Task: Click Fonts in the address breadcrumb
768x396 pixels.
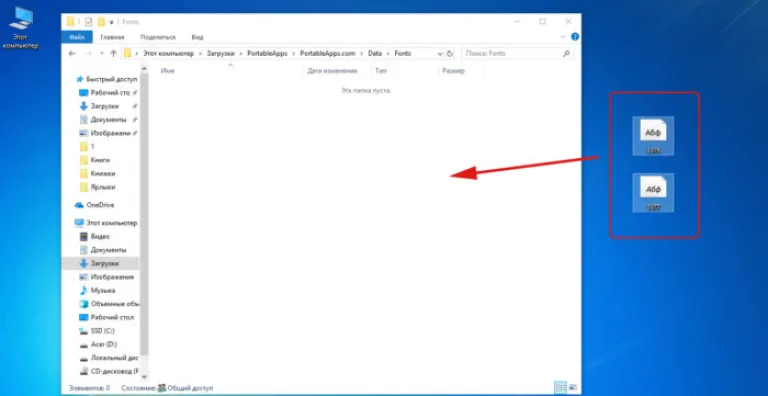Action: (403, 53)
